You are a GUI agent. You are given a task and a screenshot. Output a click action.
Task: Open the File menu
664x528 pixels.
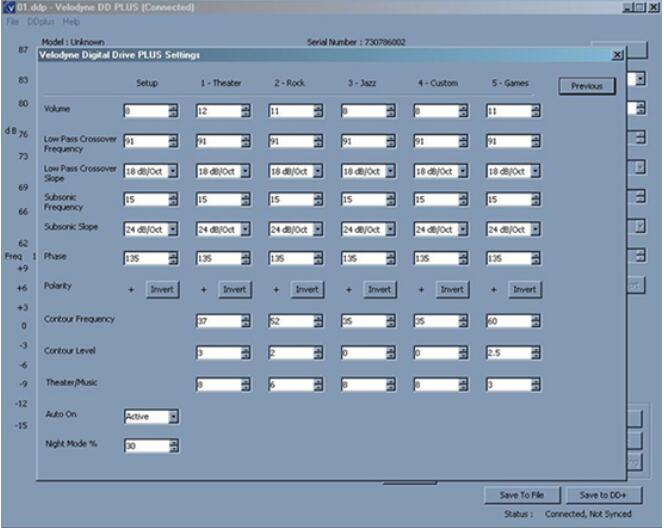click(x=12, y=22)
